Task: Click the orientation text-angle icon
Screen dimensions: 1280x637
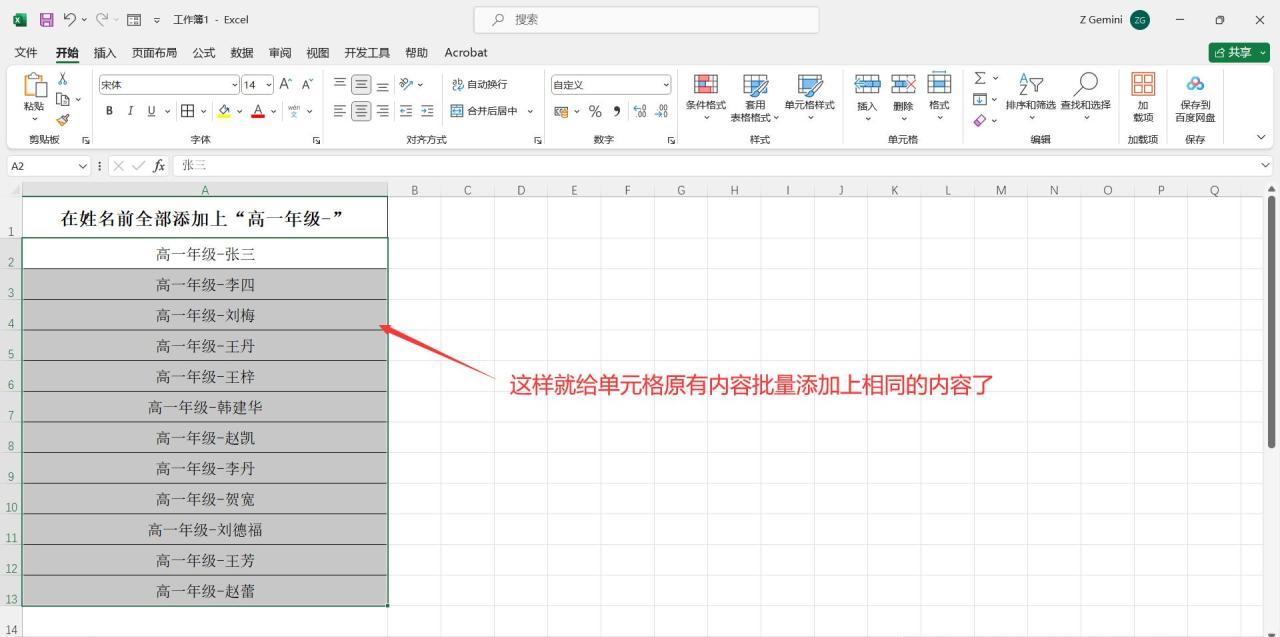Action: tap(406, 84)
